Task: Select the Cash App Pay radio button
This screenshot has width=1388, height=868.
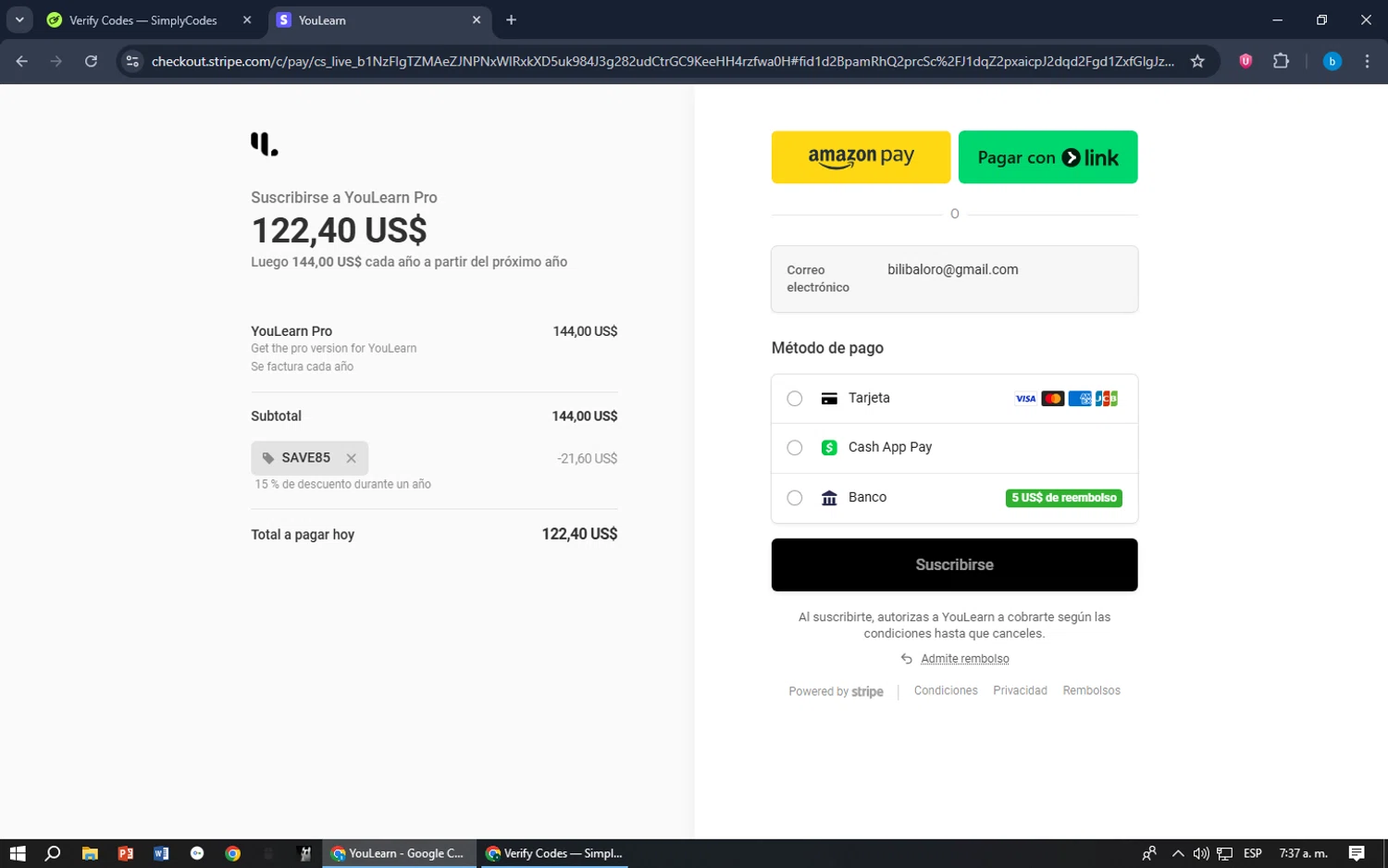Action: [794, 448]
